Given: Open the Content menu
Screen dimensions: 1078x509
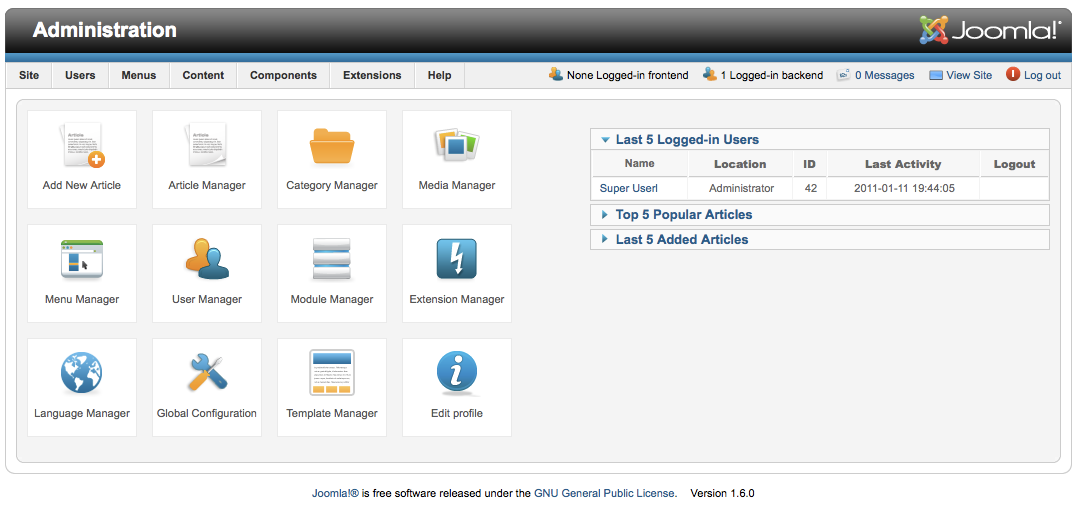Looking at the screenshot, I should [204, 76].
